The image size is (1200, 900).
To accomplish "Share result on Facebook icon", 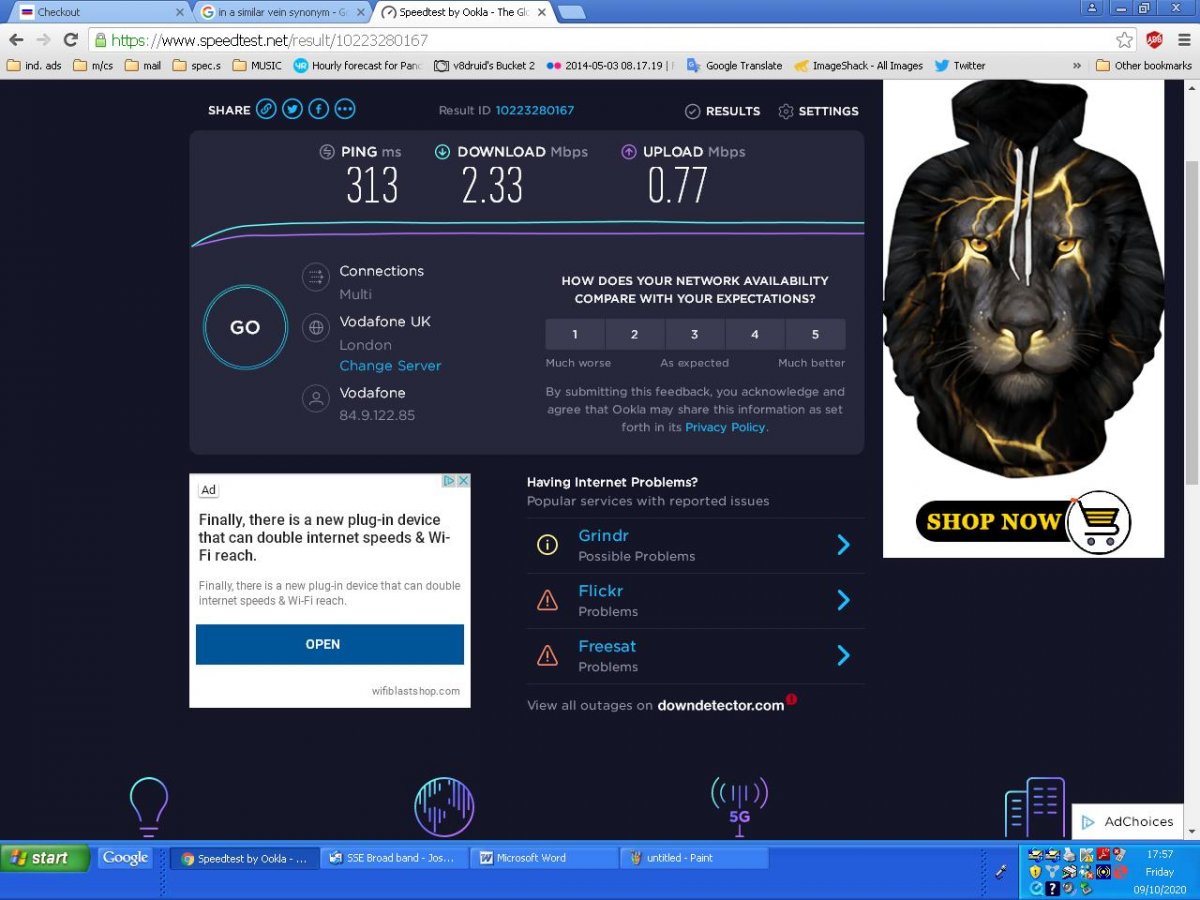I will 318,110.
